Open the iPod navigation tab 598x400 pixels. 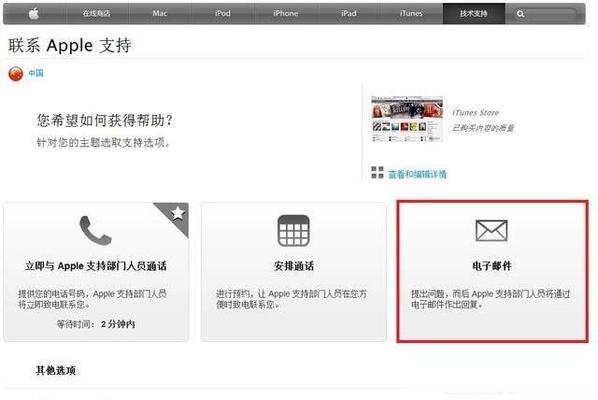pyautogui.click(x=223, y=13)
